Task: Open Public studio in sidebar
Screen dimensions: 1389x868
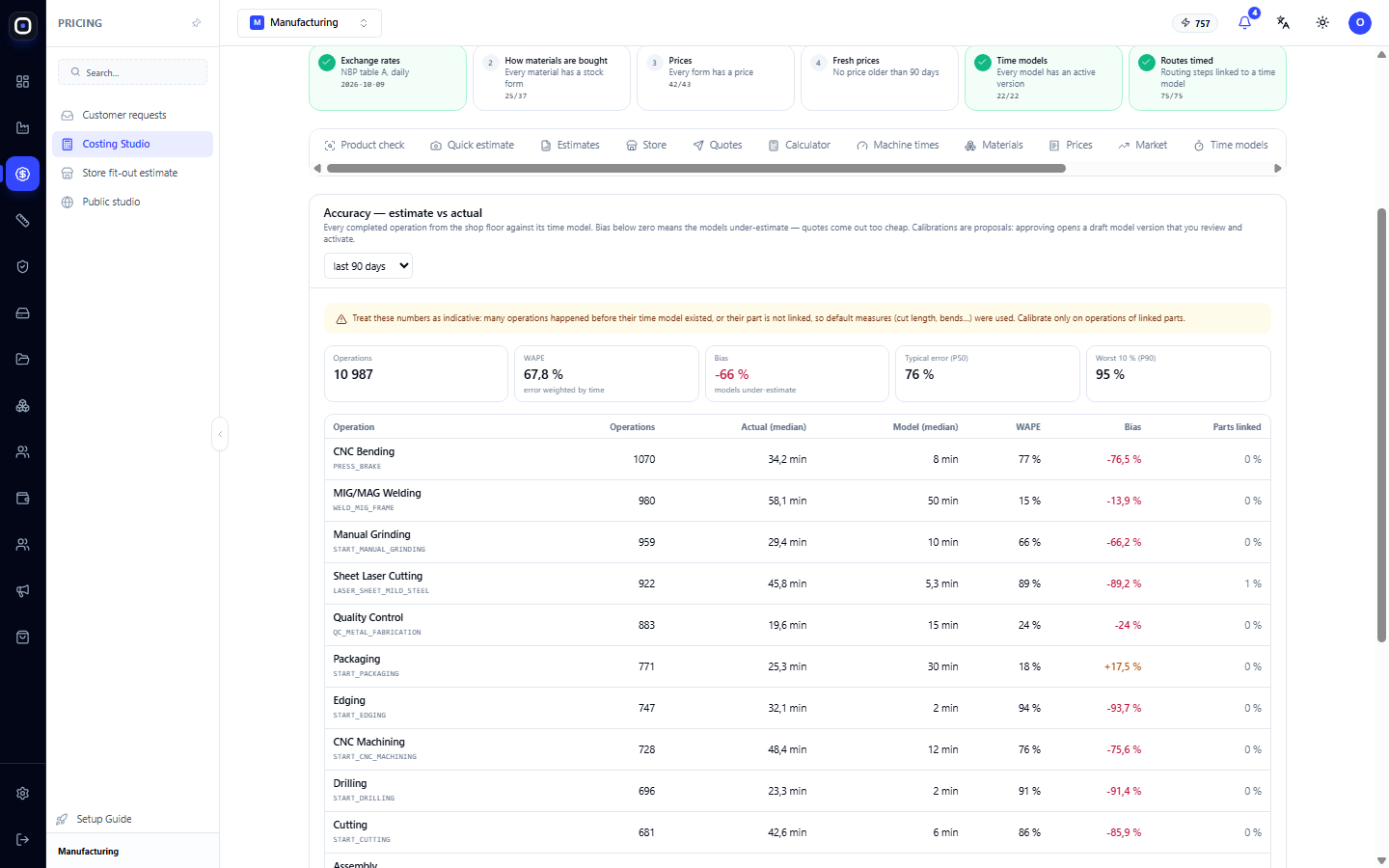Action: point(132,202)
